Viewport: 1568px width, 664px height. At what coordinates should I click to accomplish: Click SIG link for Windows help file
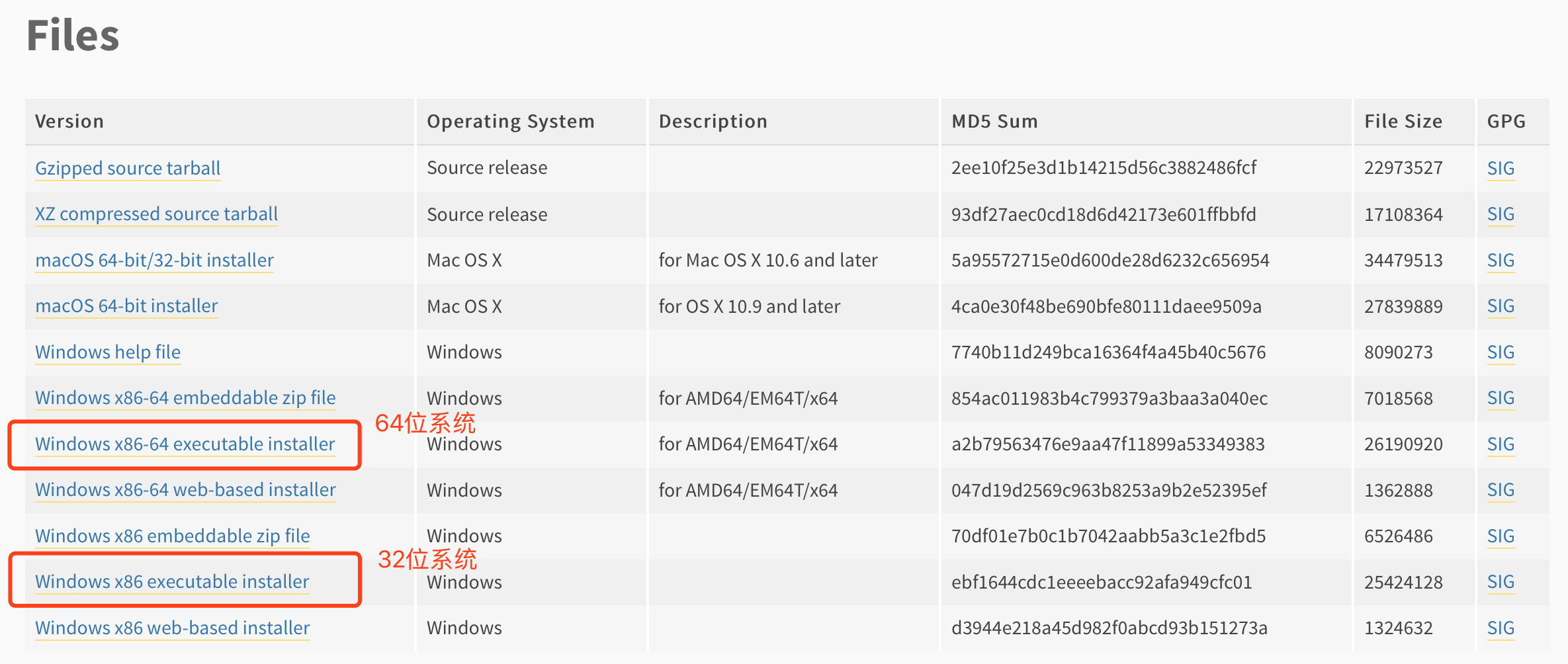pos(1501,352)
